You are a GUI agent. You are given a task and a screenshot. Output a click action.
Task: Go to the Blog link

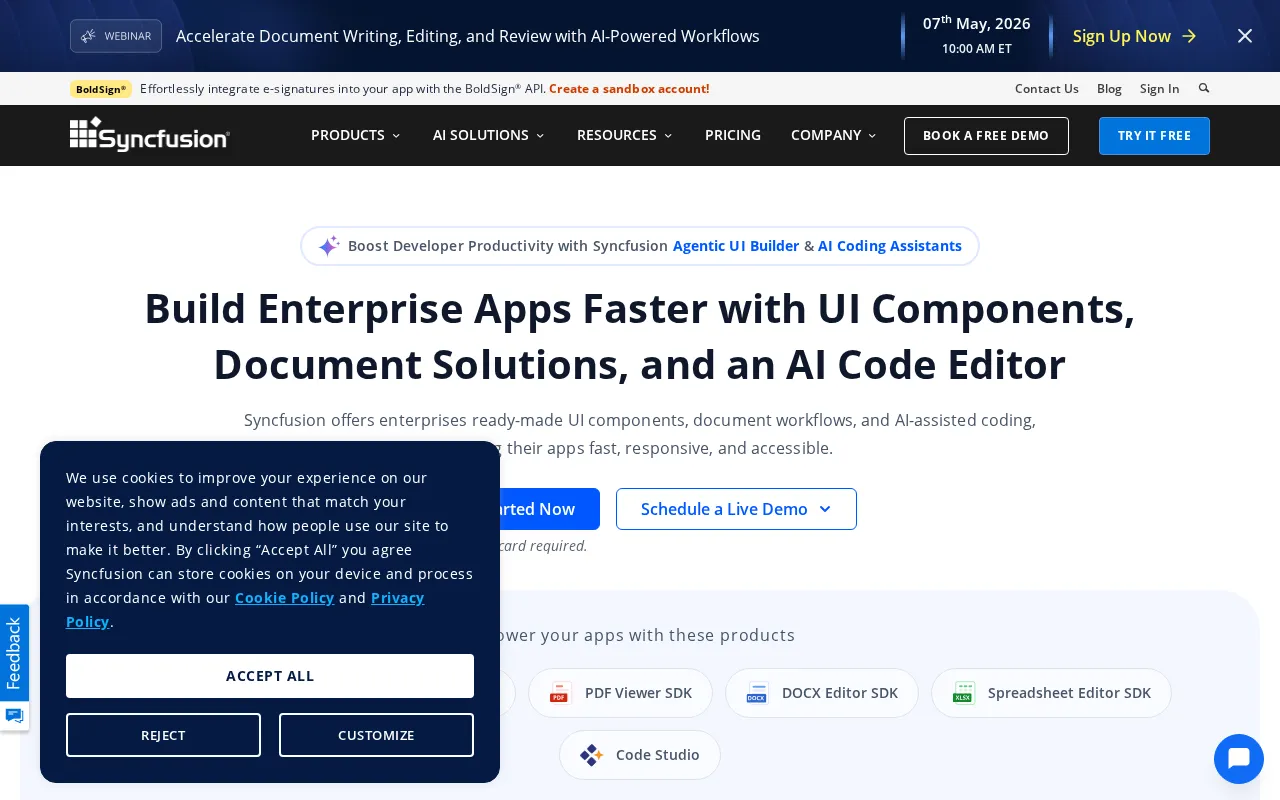[x=1109, y=89]
